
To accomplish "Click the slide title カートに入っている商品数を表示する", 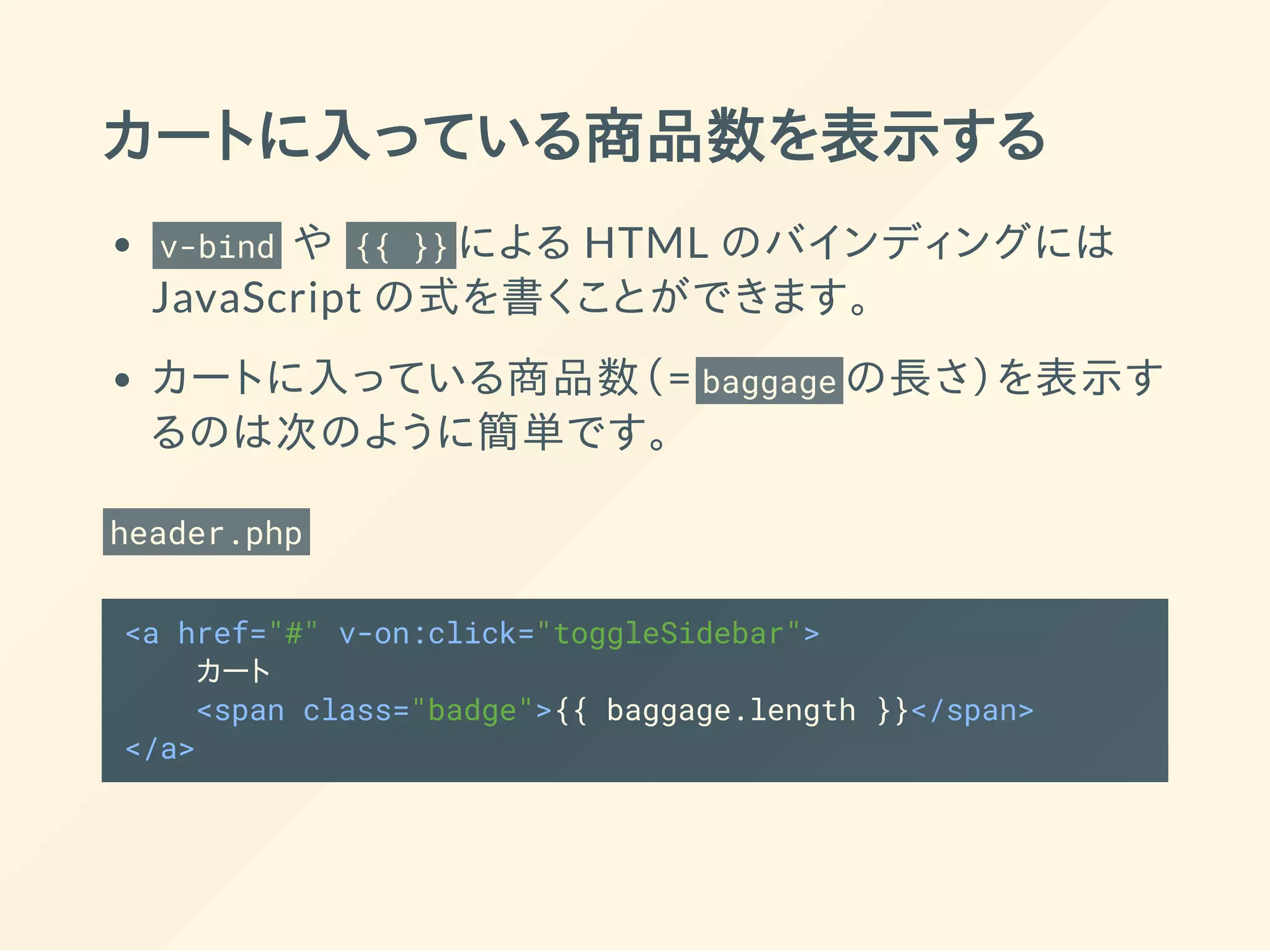I will tap(575, 136).
